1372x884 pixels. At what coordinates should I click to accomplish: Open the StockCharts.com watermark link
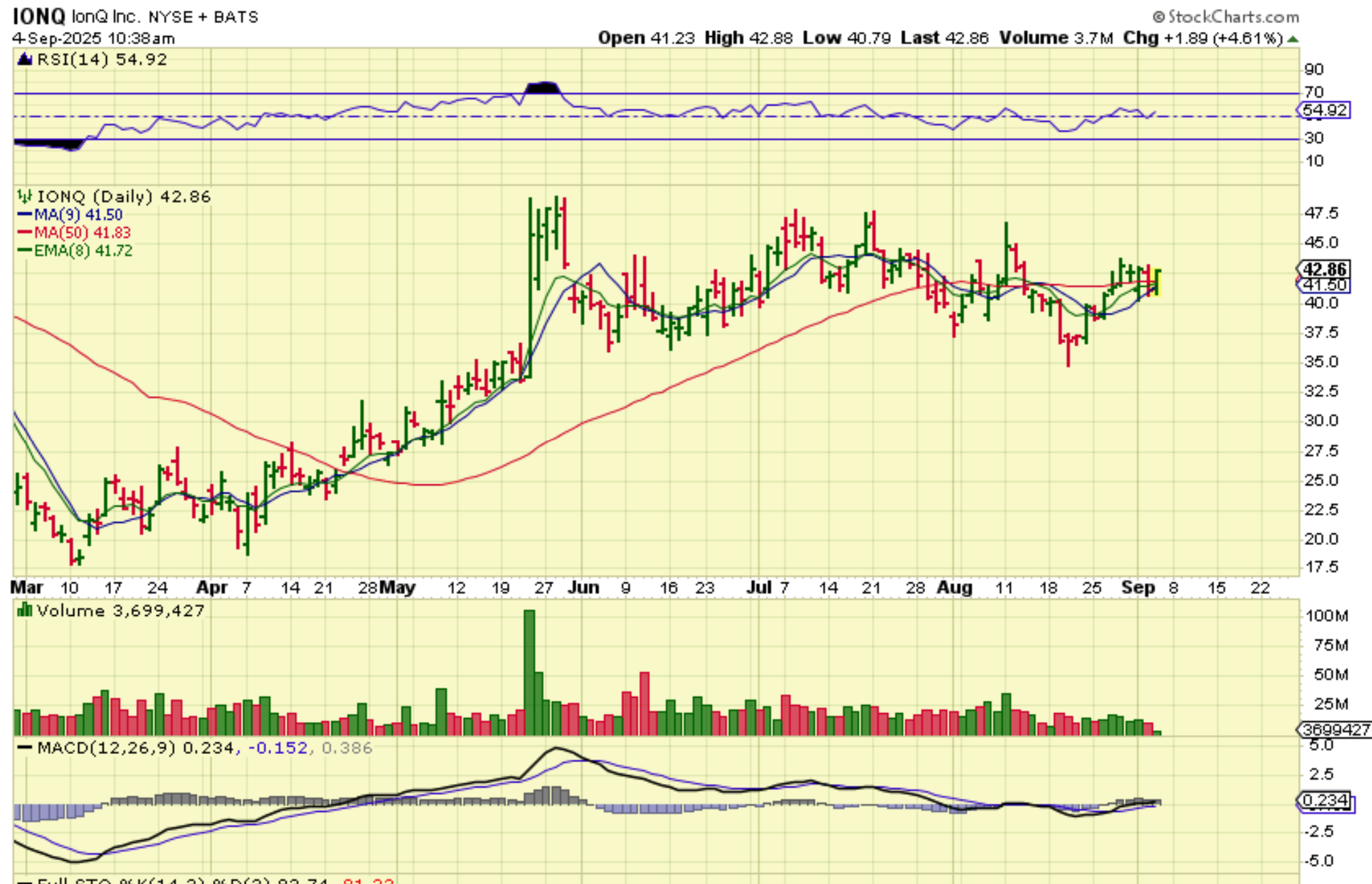click(1233, 17)
